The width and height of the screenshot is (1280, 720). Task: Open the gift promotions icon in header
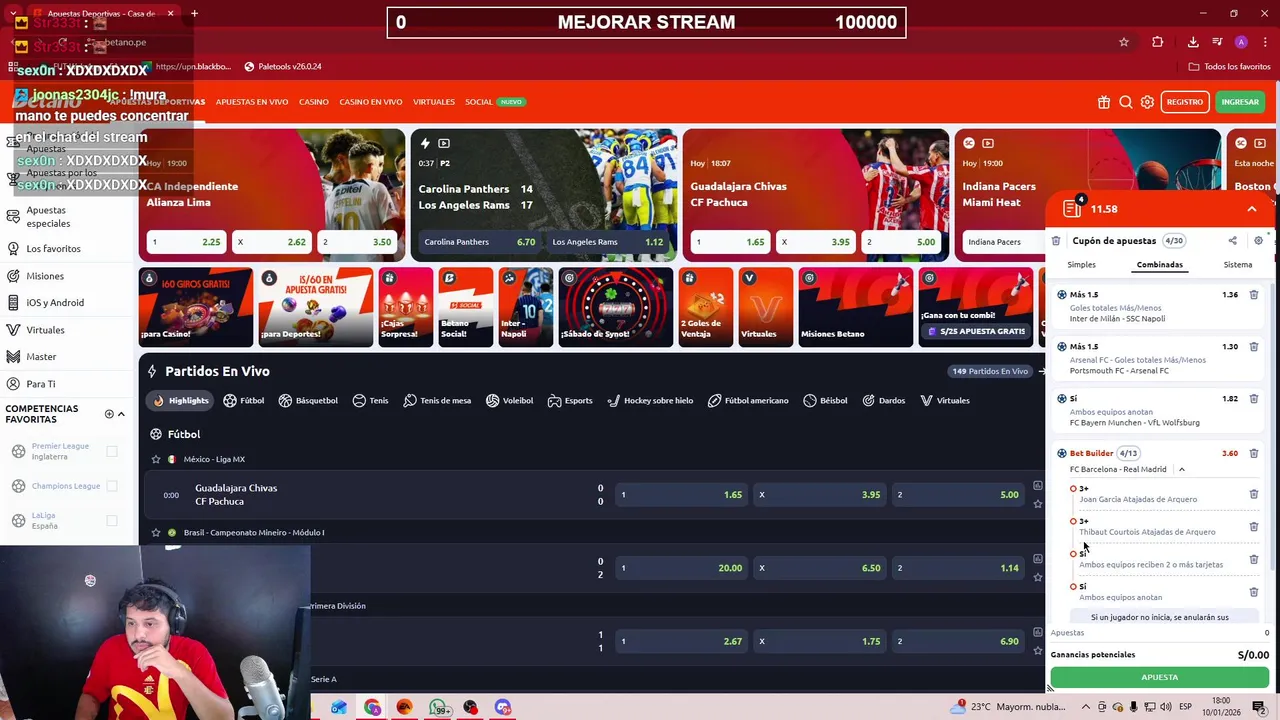(1104, 102)
